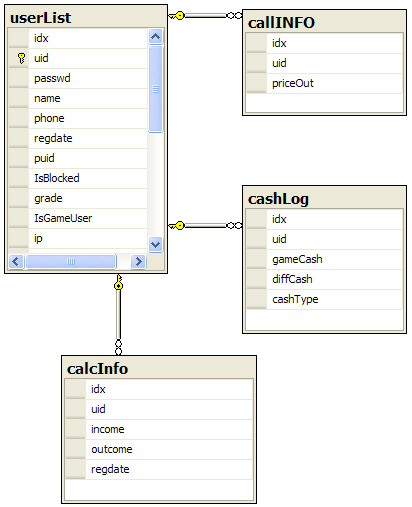This screenshot has width=412, height=507.
Task: Select the idx column in cashLog
Action: tap(324, 219)
